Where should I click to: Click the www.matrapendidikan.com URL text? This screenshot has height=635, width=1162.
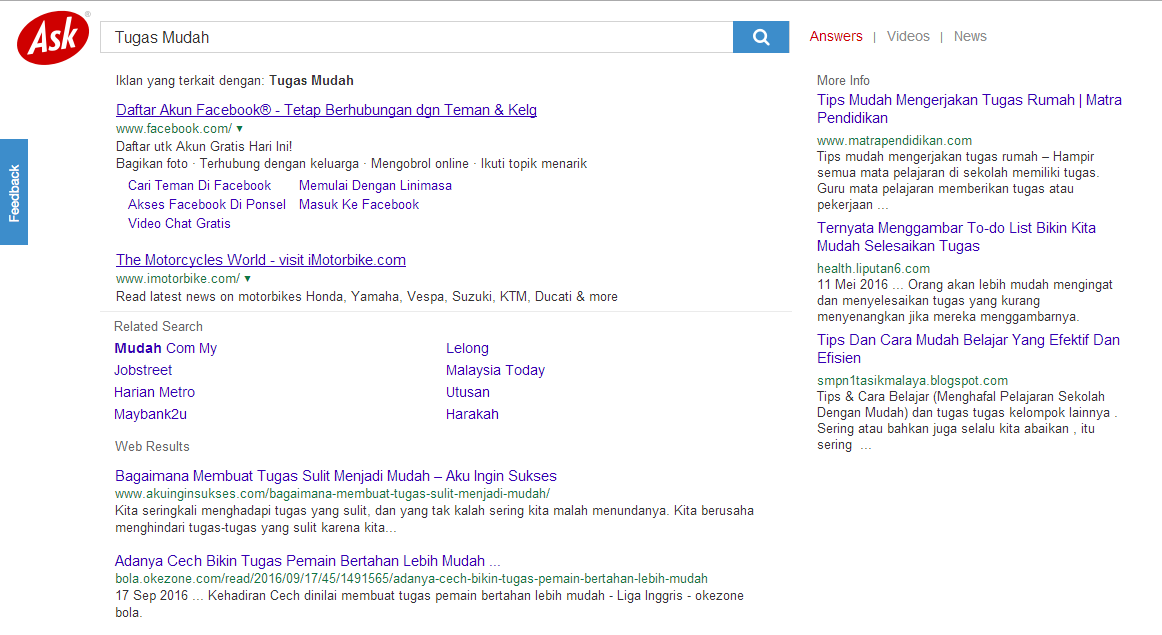tap(894, 141)
